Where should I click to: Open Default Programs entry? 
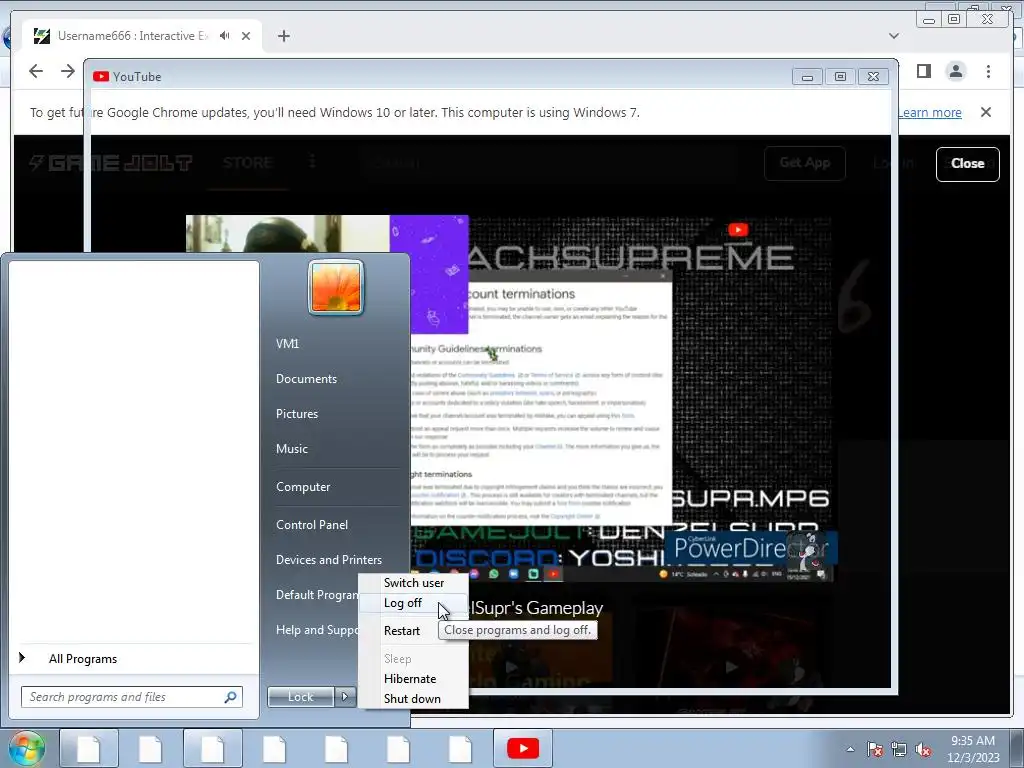(x=316, y=595)
